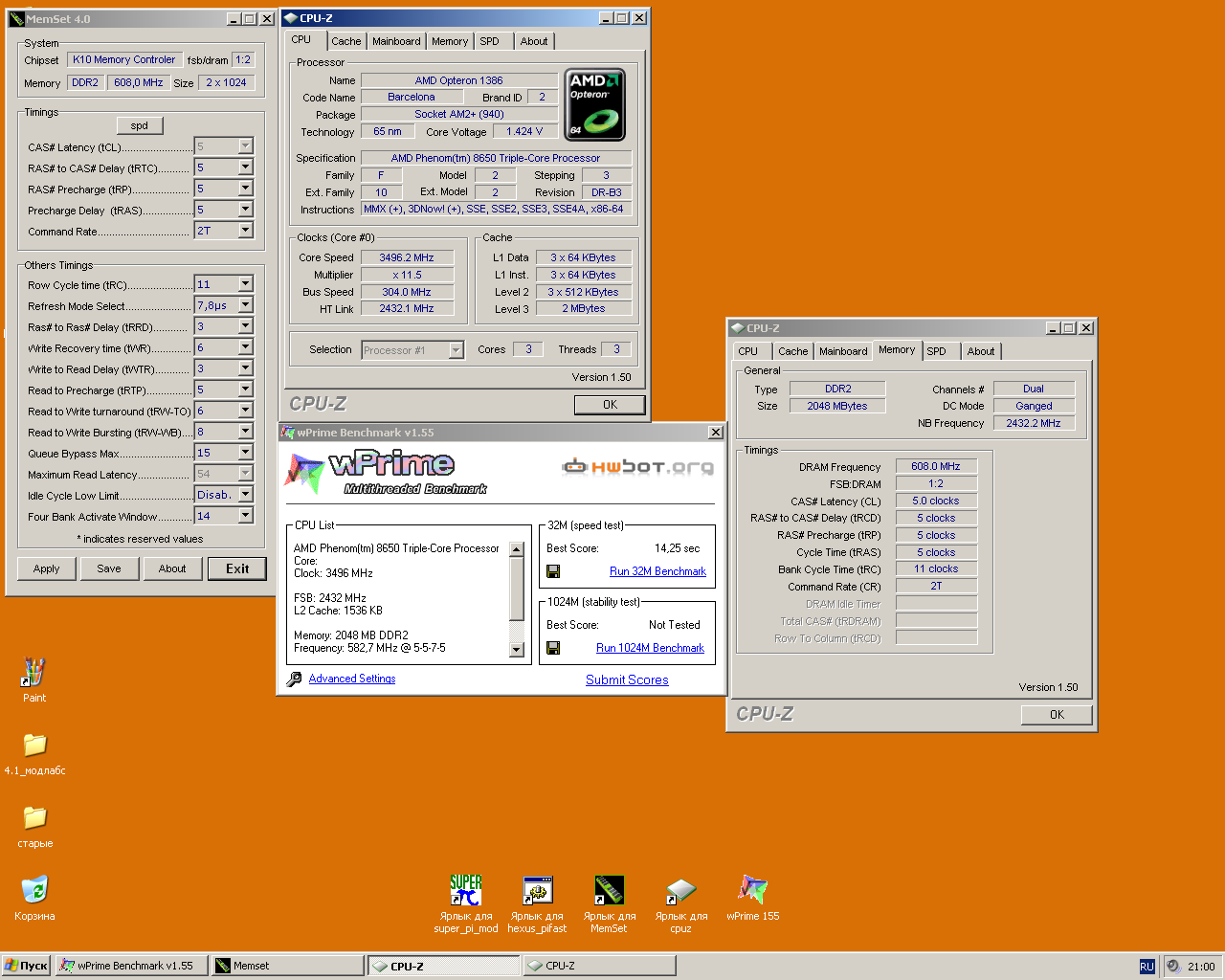Launch the super_pi_mod shortcut

coord(466,890)
